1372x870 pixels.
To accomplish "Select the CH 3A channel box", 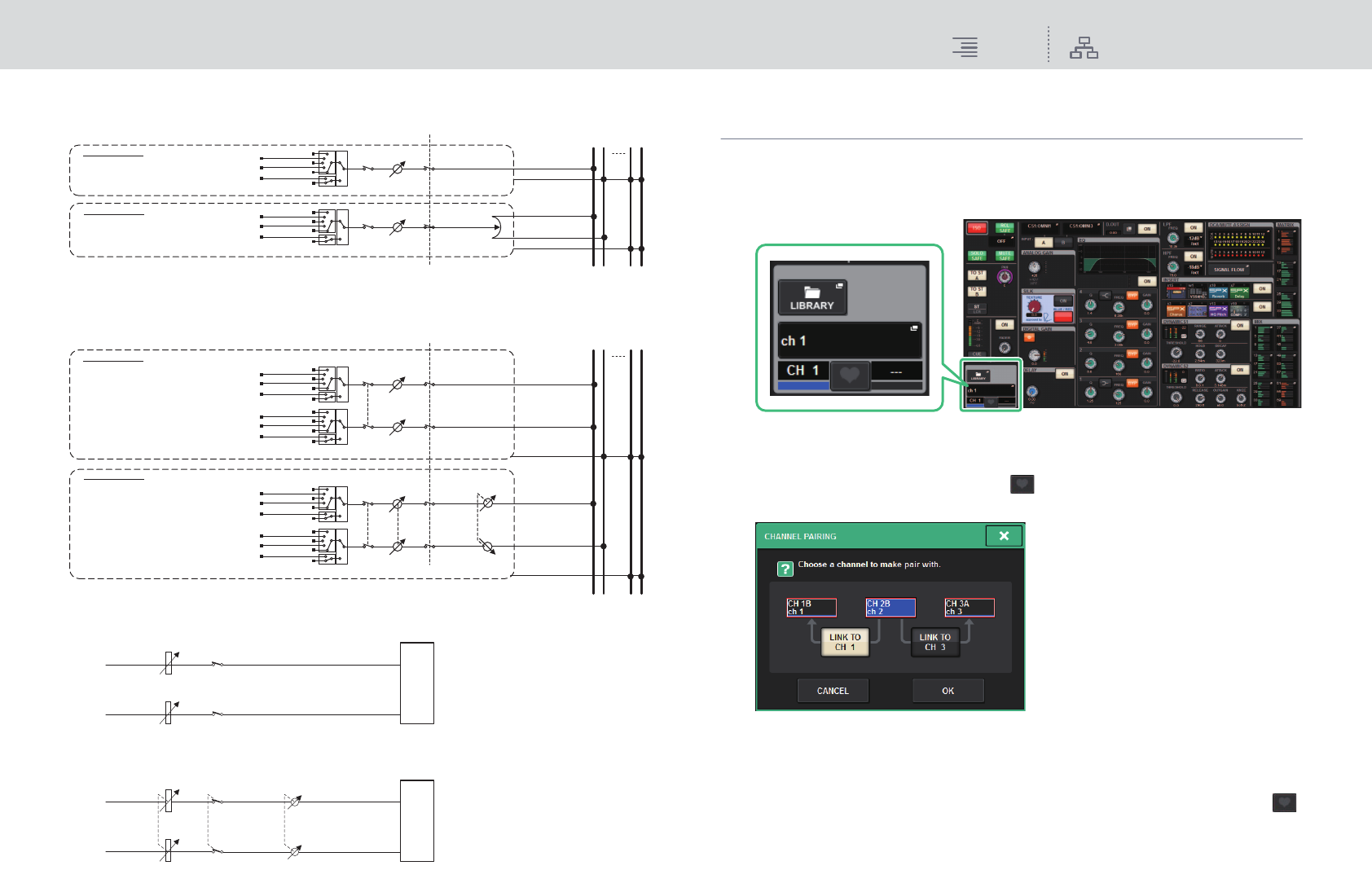I will pyautogui.click(x=970, y=608).
